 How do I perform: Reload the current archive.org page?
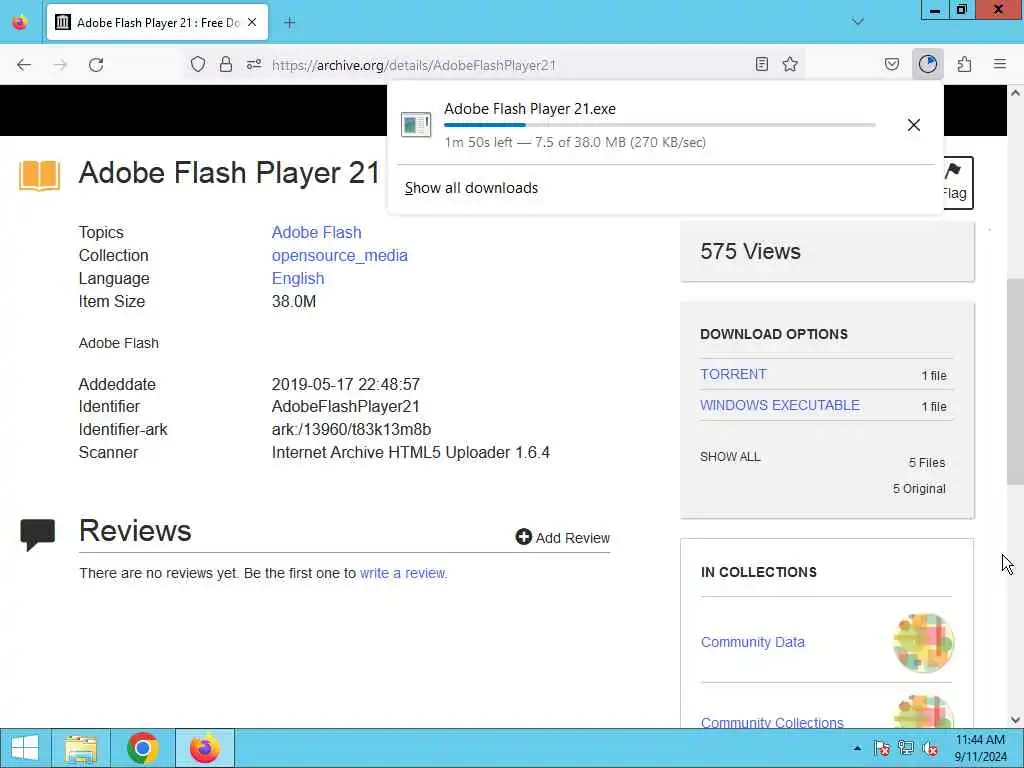pyautogui.click(x=96, y=65)
